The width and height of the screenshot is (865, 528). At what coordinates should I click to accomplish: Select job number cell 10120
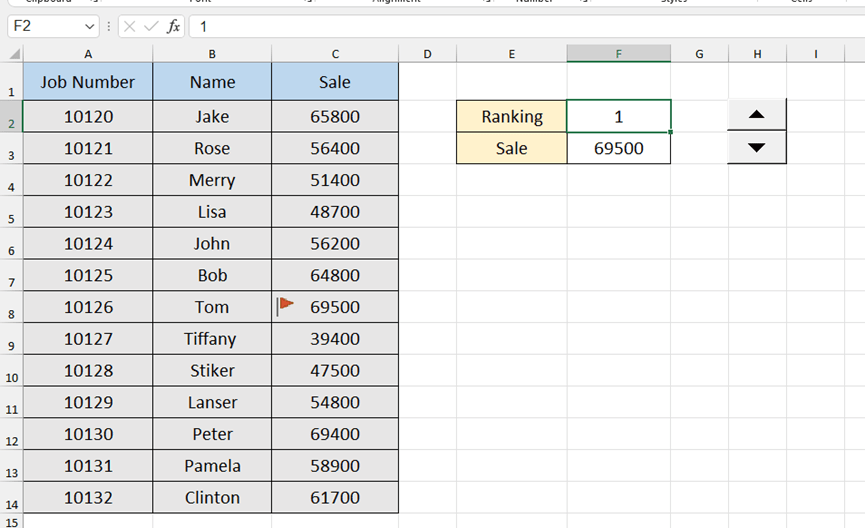88,116
